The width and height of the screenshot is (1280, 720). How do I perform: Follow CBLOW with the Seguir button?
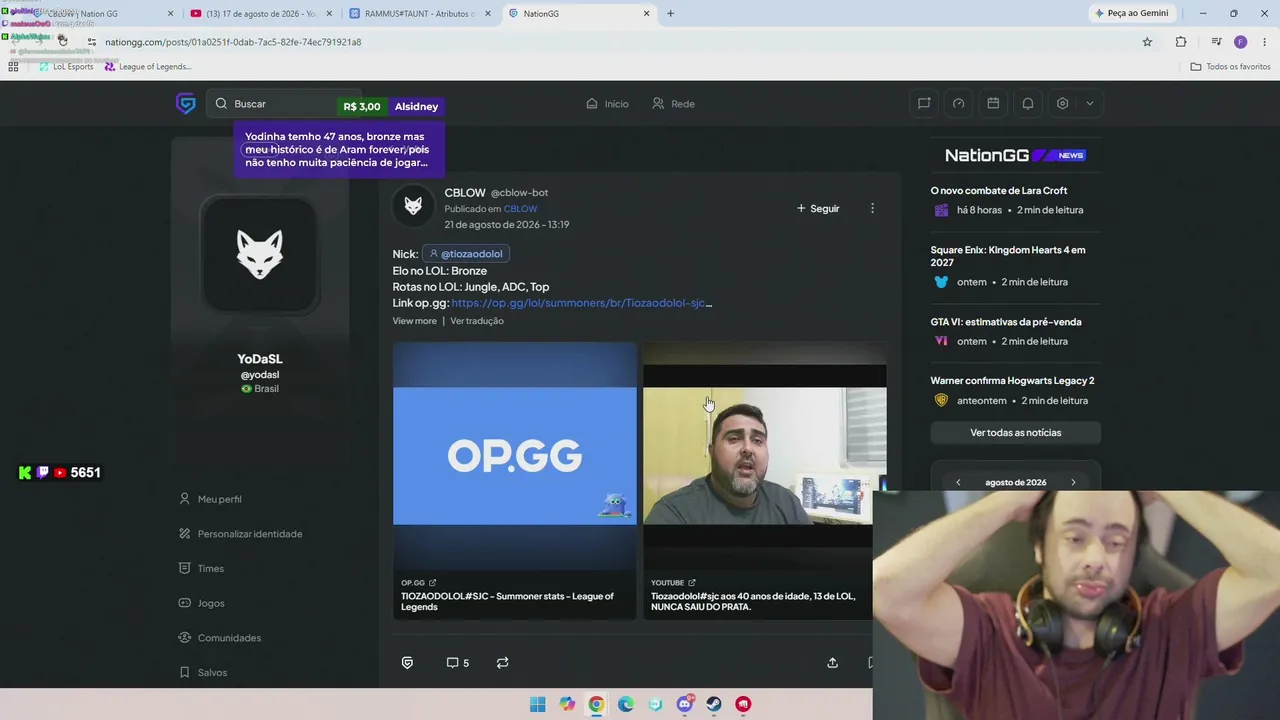818,208
